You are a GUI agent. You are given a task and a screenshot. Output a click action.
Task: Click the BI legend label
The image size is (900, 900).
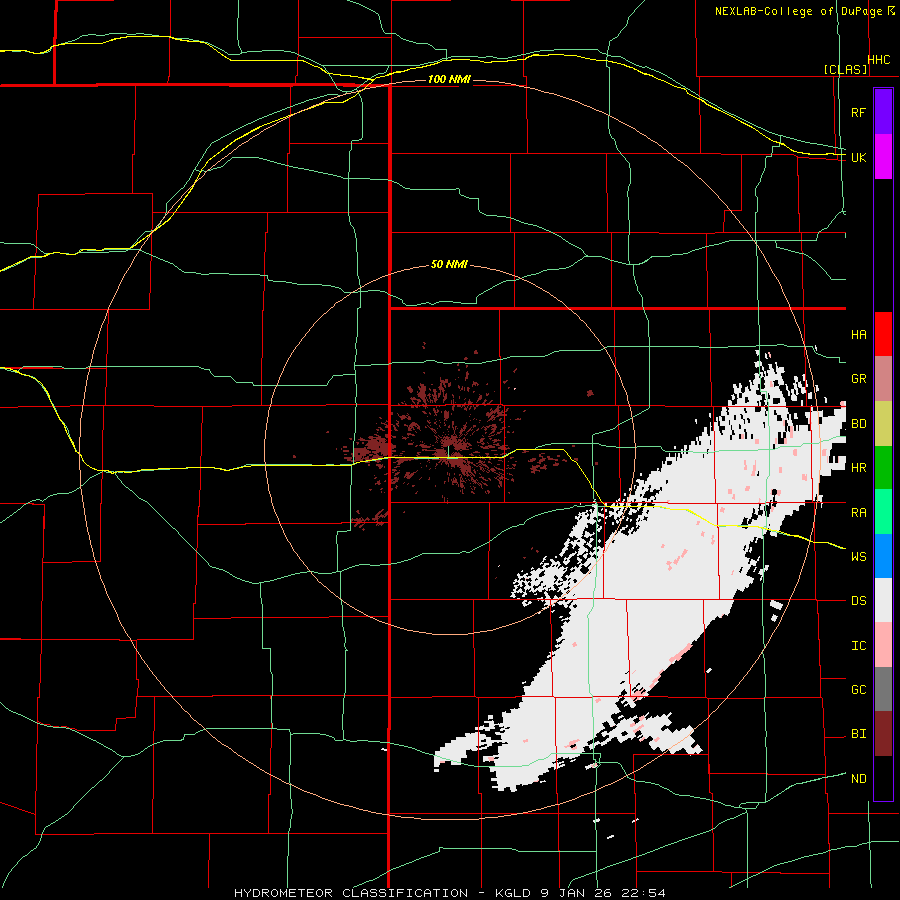coord(858,734)
